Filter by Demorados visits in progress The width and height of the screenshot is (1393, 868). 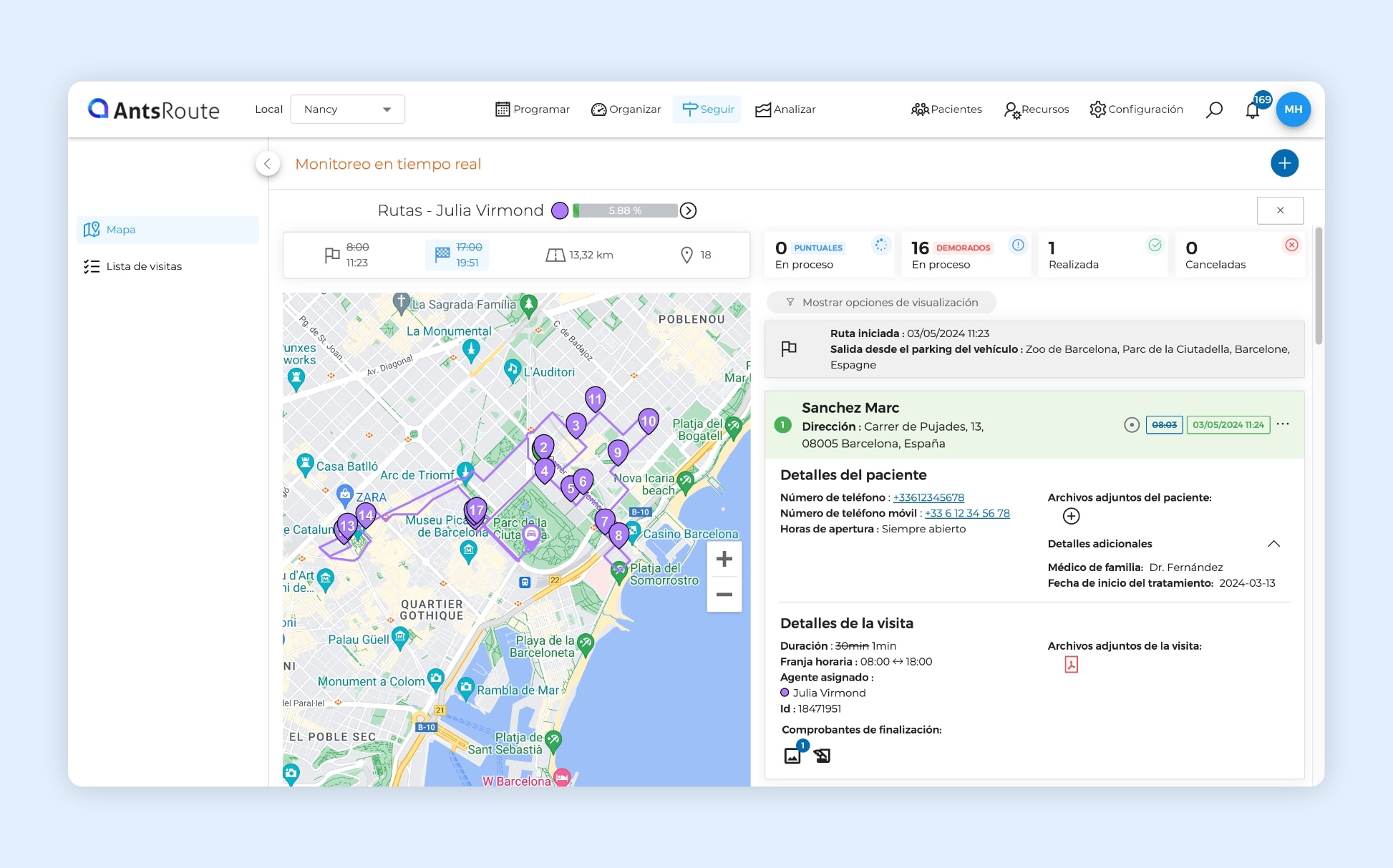point(966,255)
